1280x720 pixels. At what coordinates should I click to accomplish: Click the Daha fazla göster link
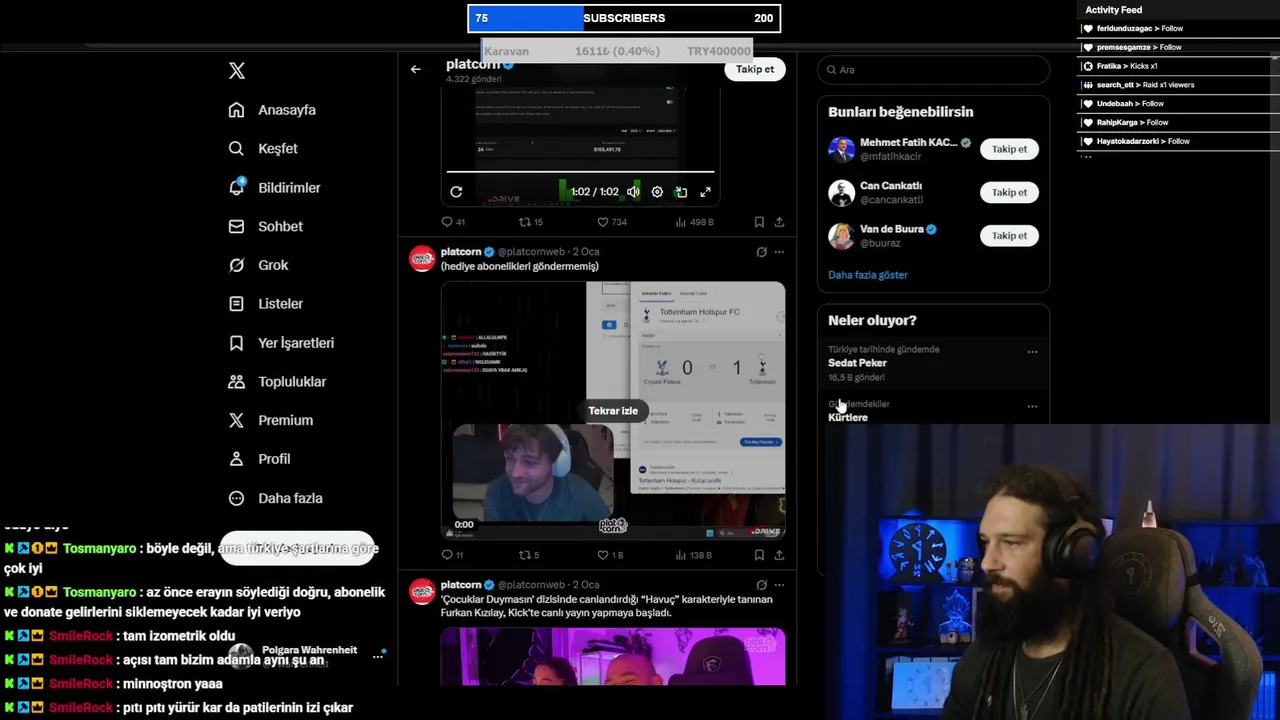point(868,275)
